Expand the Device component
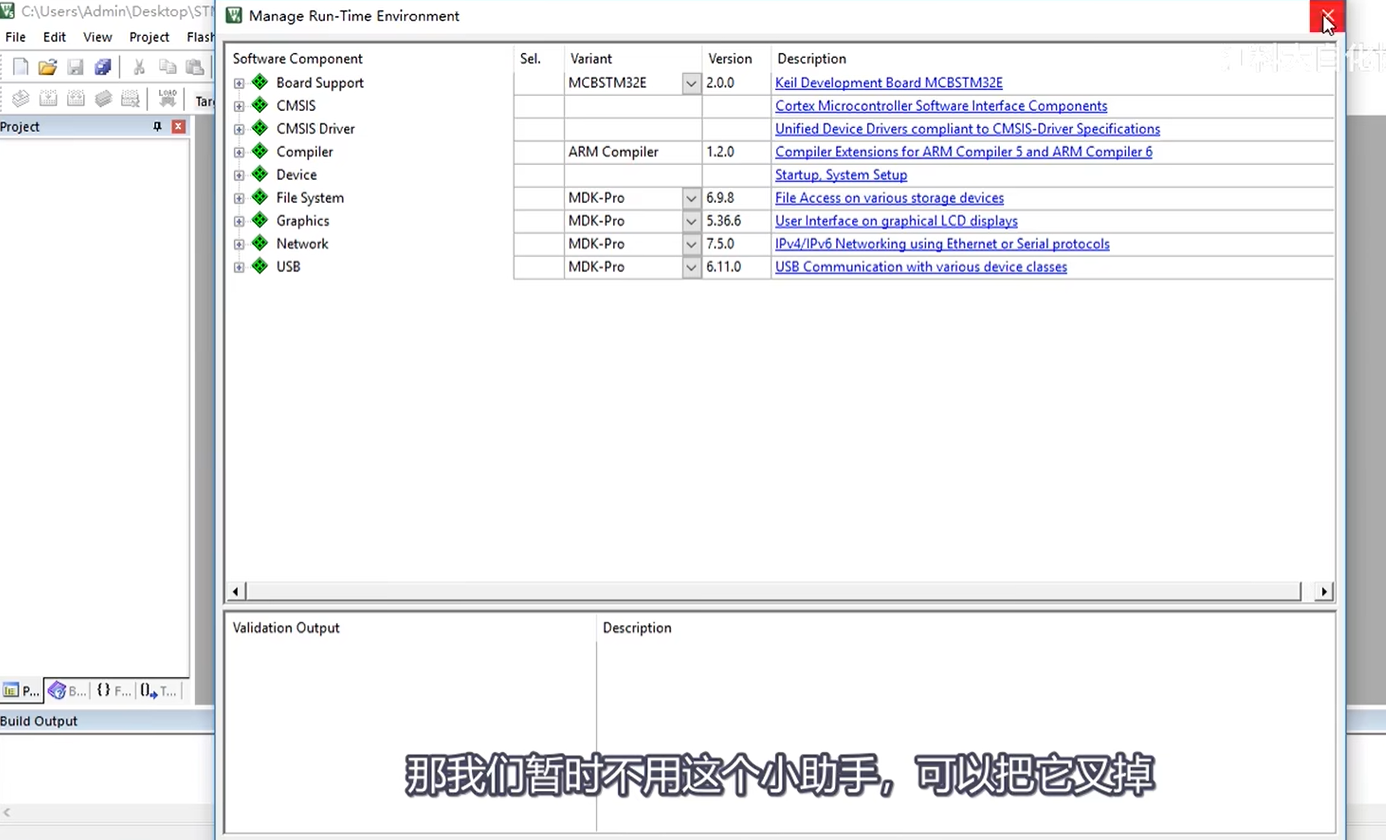This screenshot has width=1386, height=840. click(239, 175)
